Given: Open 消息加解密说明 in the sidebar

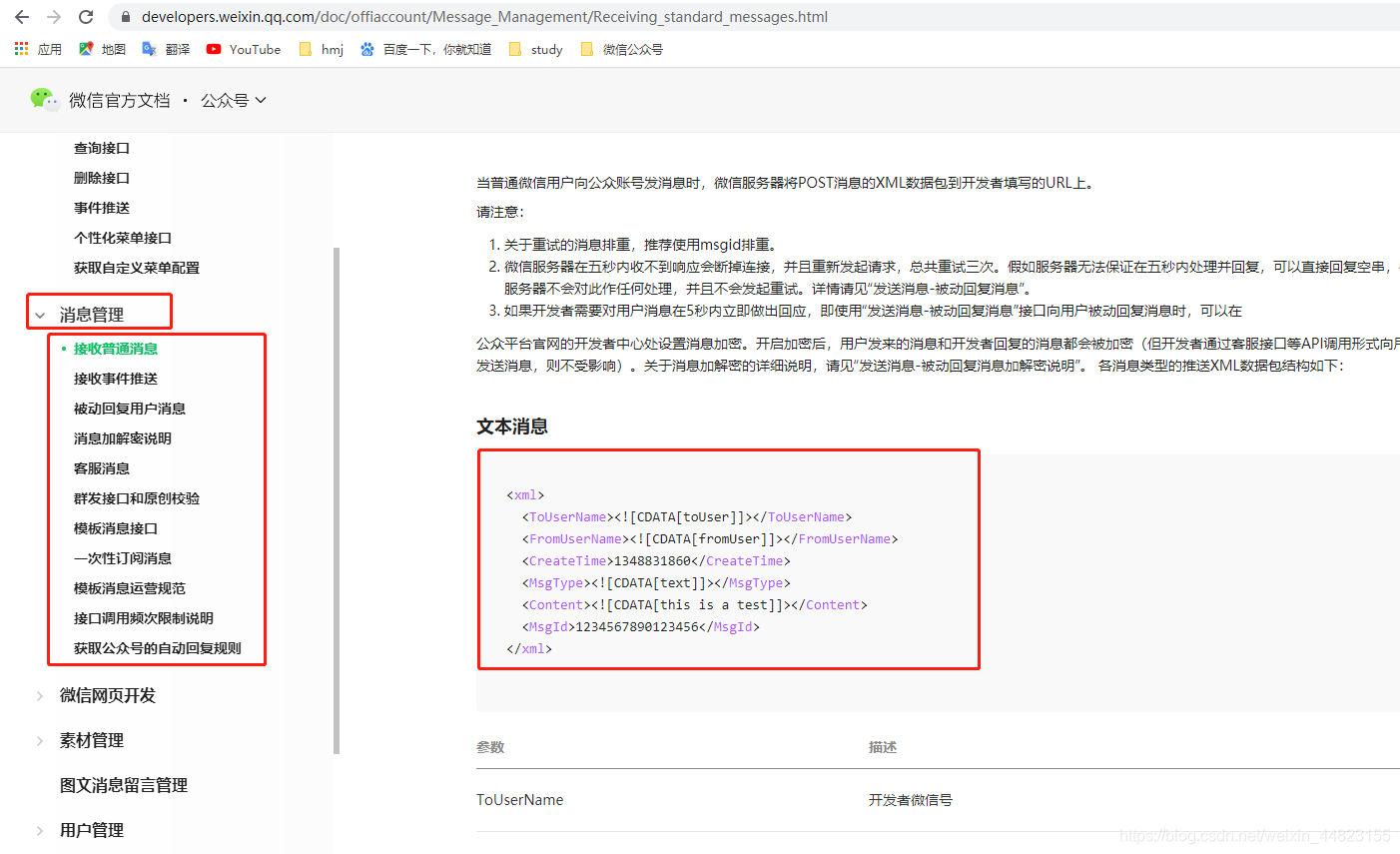Looking at the screenshot, I should 123,438.
